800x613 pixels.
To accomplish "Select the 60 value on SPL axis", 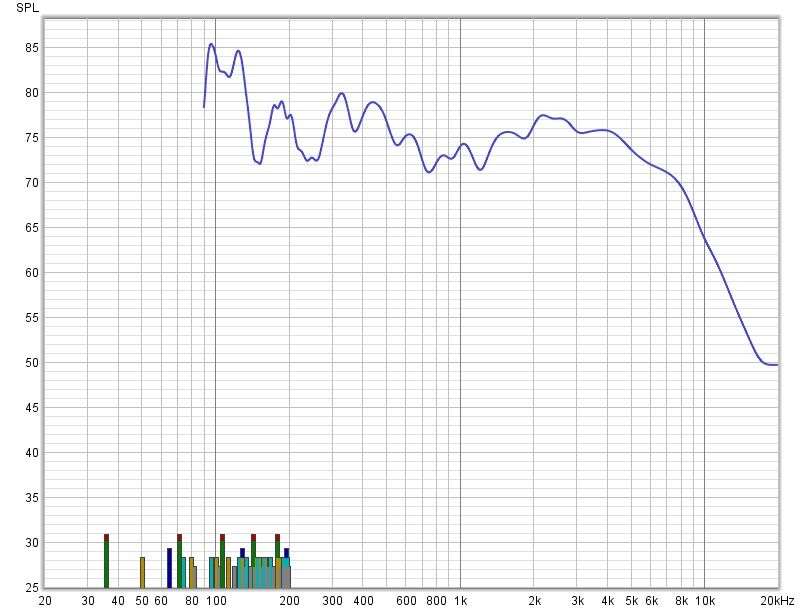I will (x=32, y=273).
